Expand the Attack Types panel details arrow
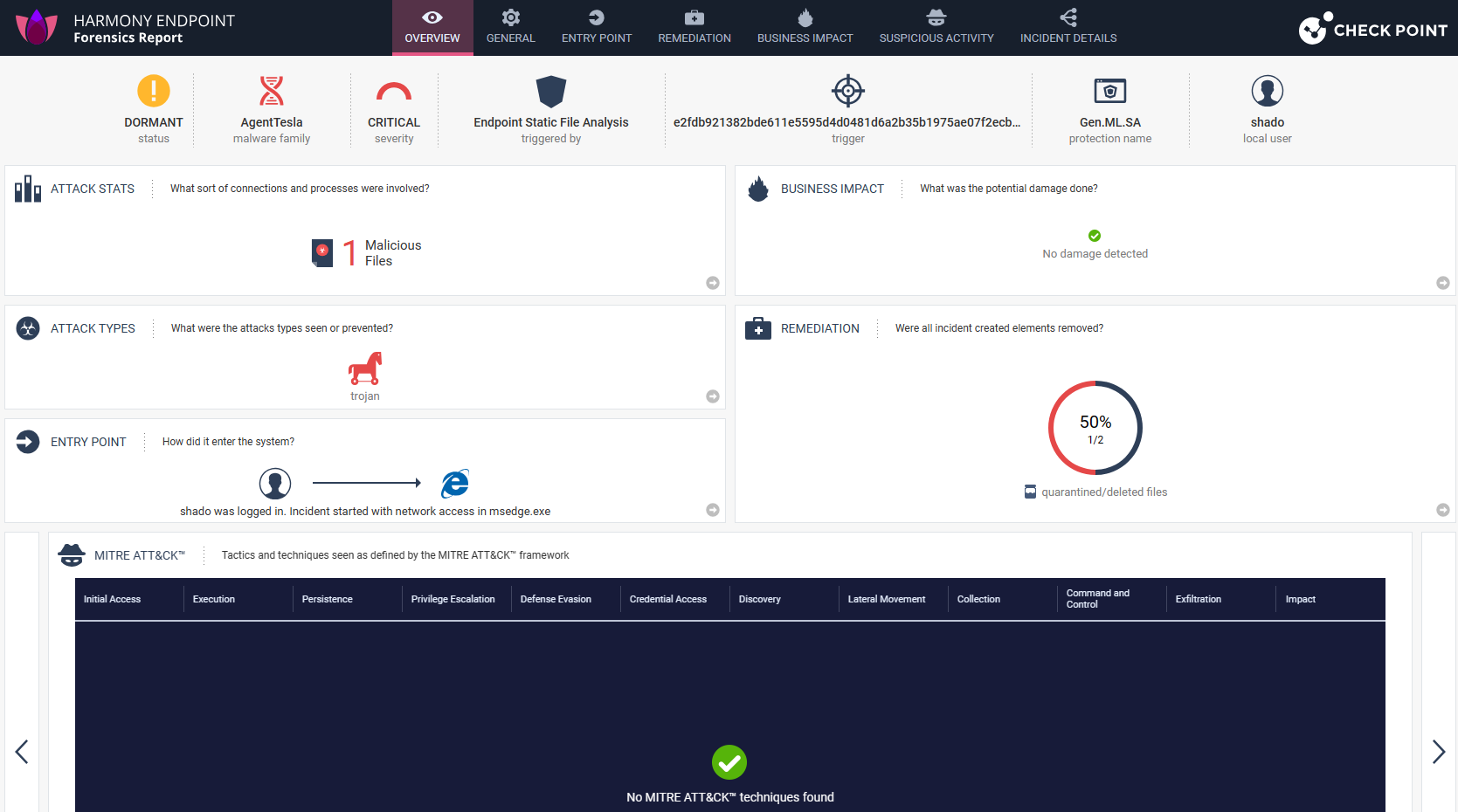The height and width of the screenshot is (812, 1458). pyautogui.click(x=713, y=396)
